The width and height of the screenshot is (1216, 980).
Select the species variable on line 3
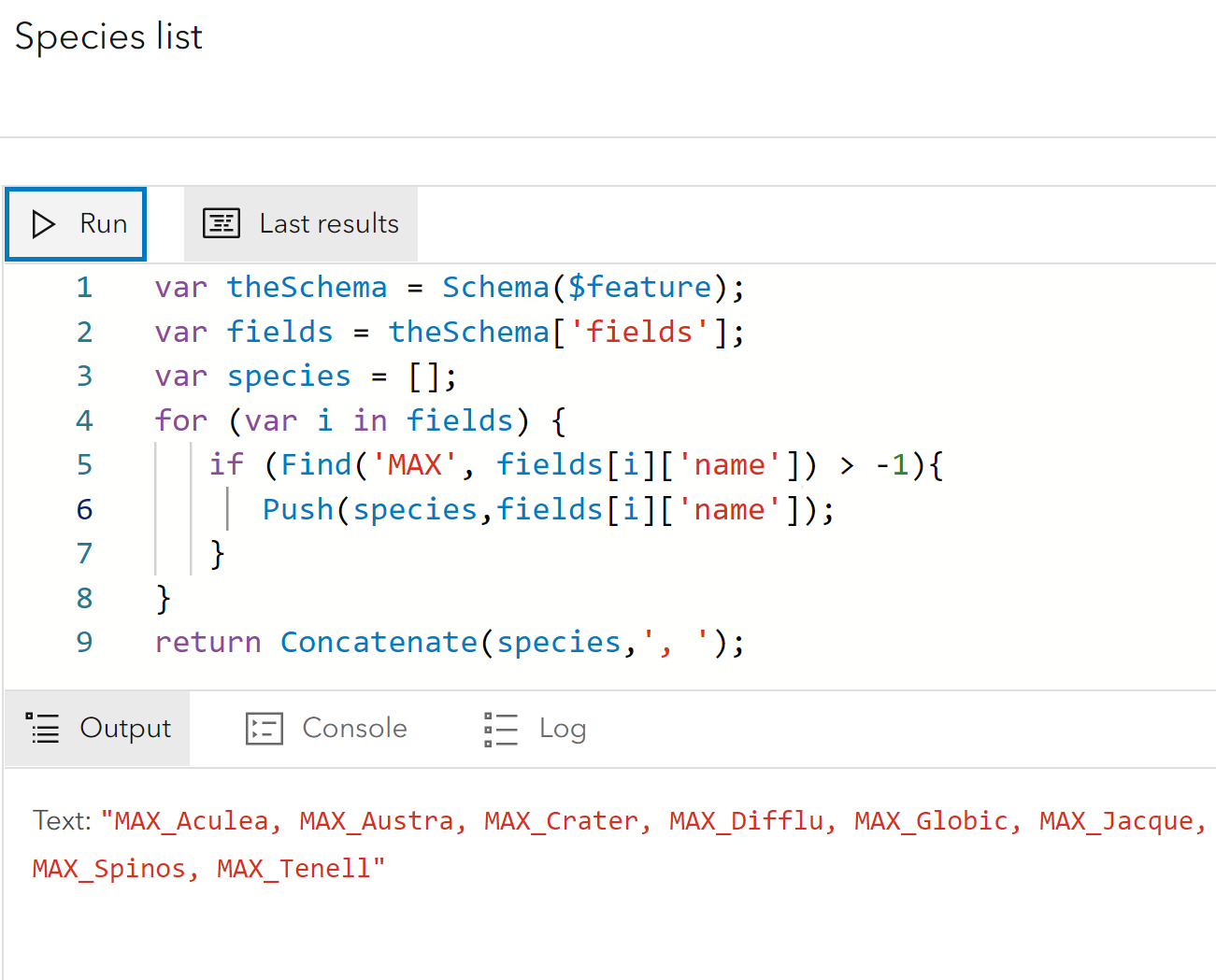(289, 376)
